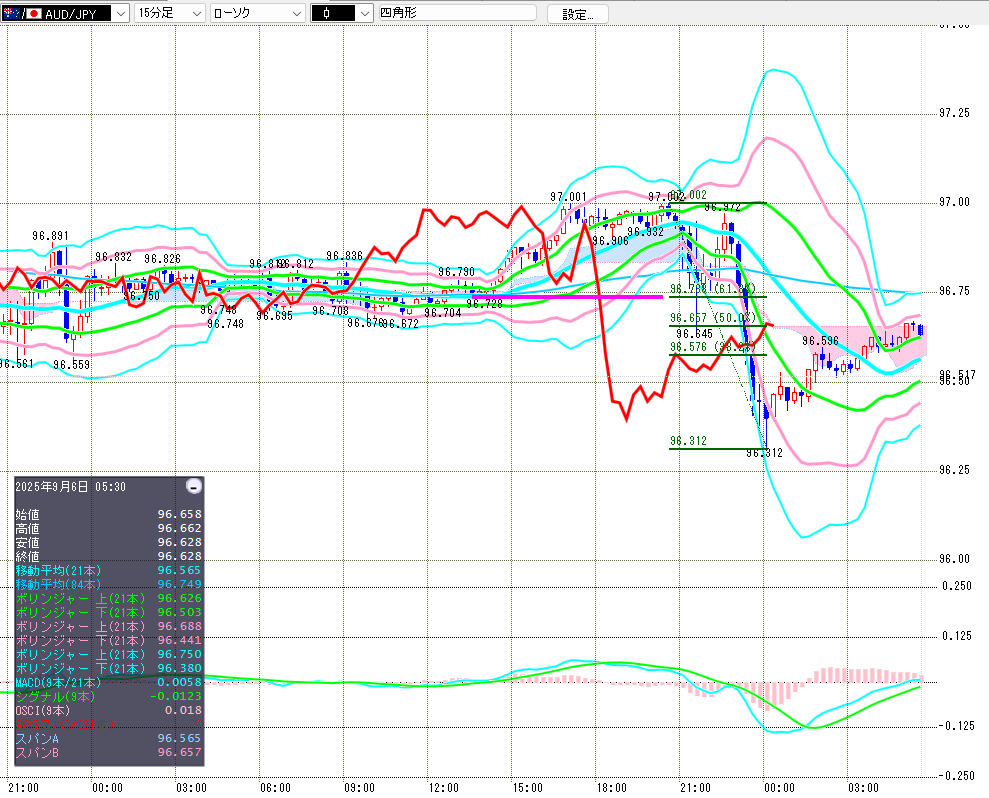Select the 高値 96.662 row
Screen dimensions: 989x798
[108, 528]
